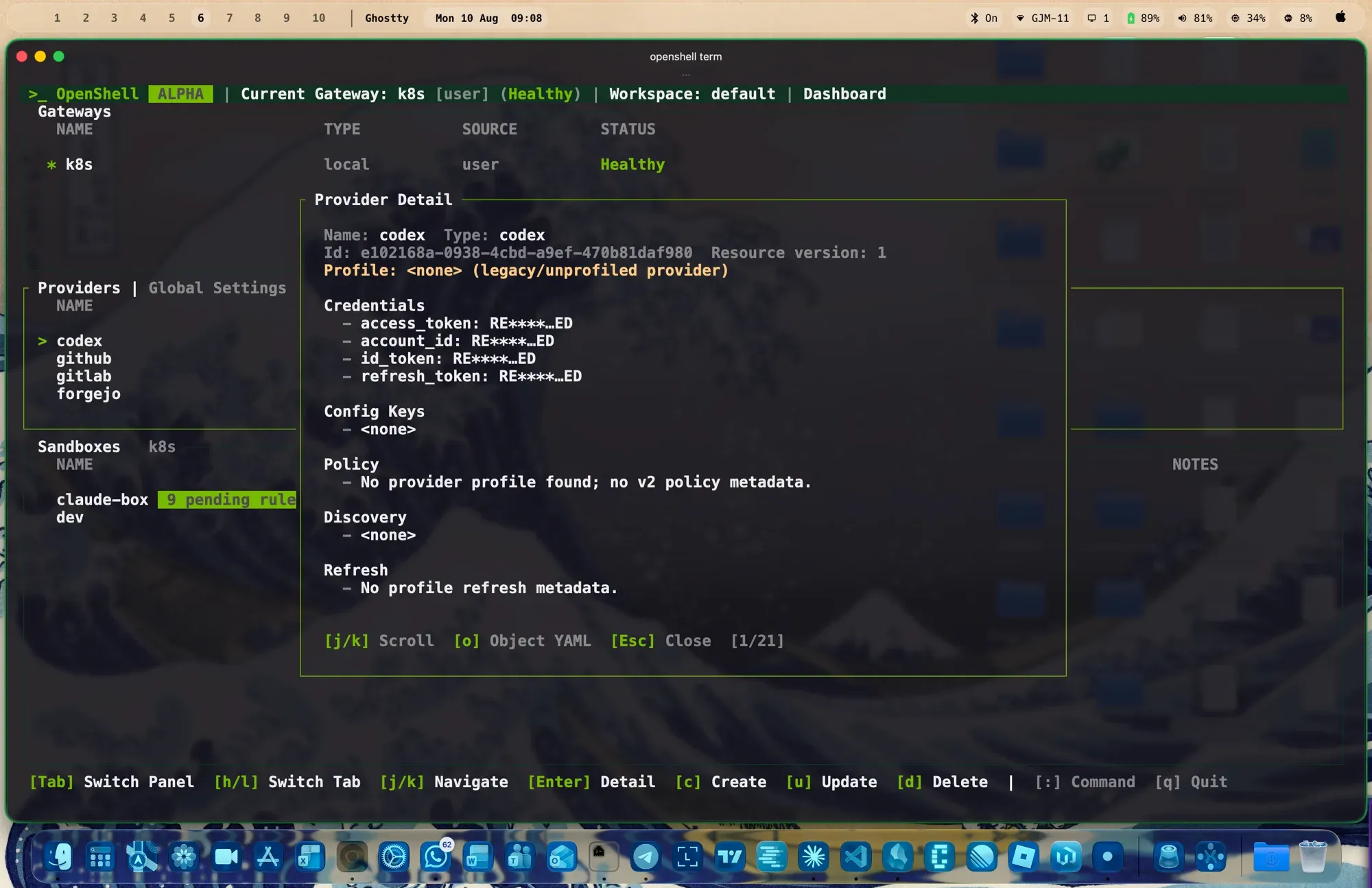
Task: Click the Dashboard label in header
Action: click(844, 94)
